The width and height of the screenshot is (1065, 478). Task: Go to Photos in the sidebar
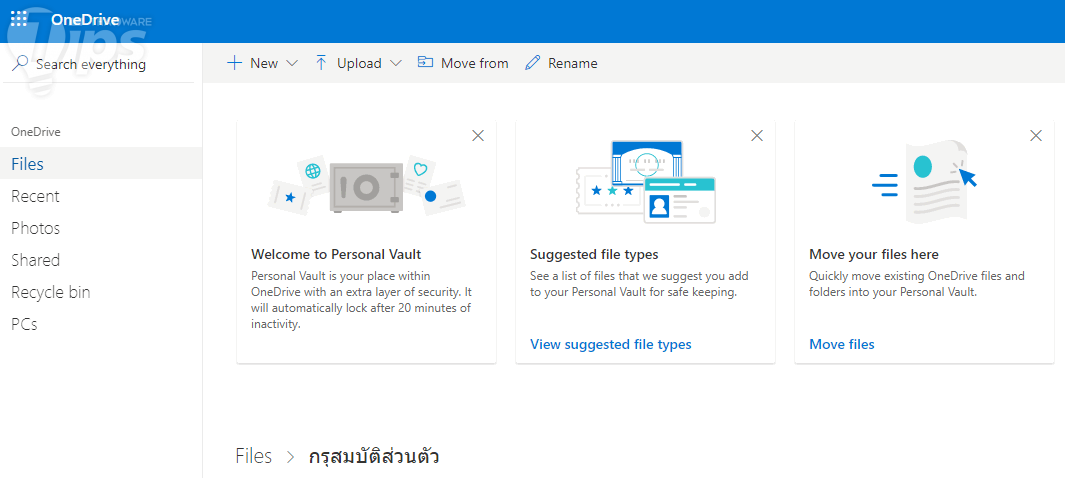(x=35, y=228)
